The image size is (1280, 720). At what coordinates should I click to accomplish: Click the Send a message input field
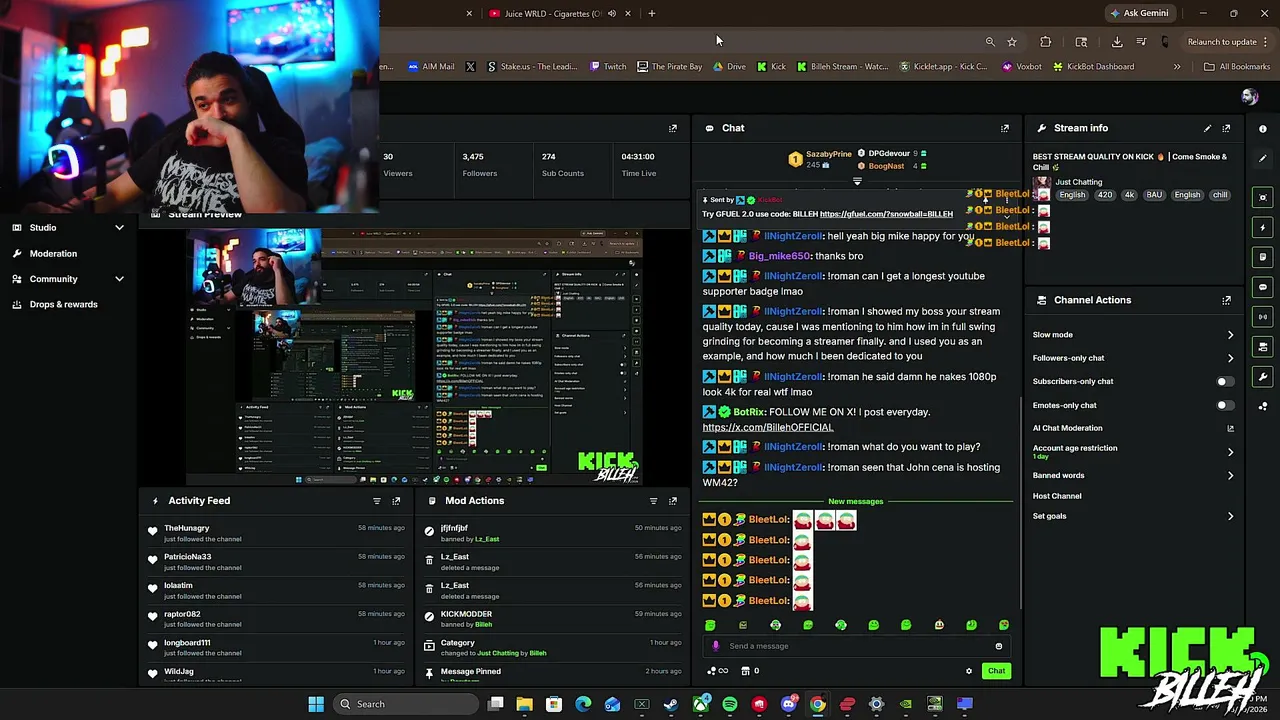click(855, 646)
